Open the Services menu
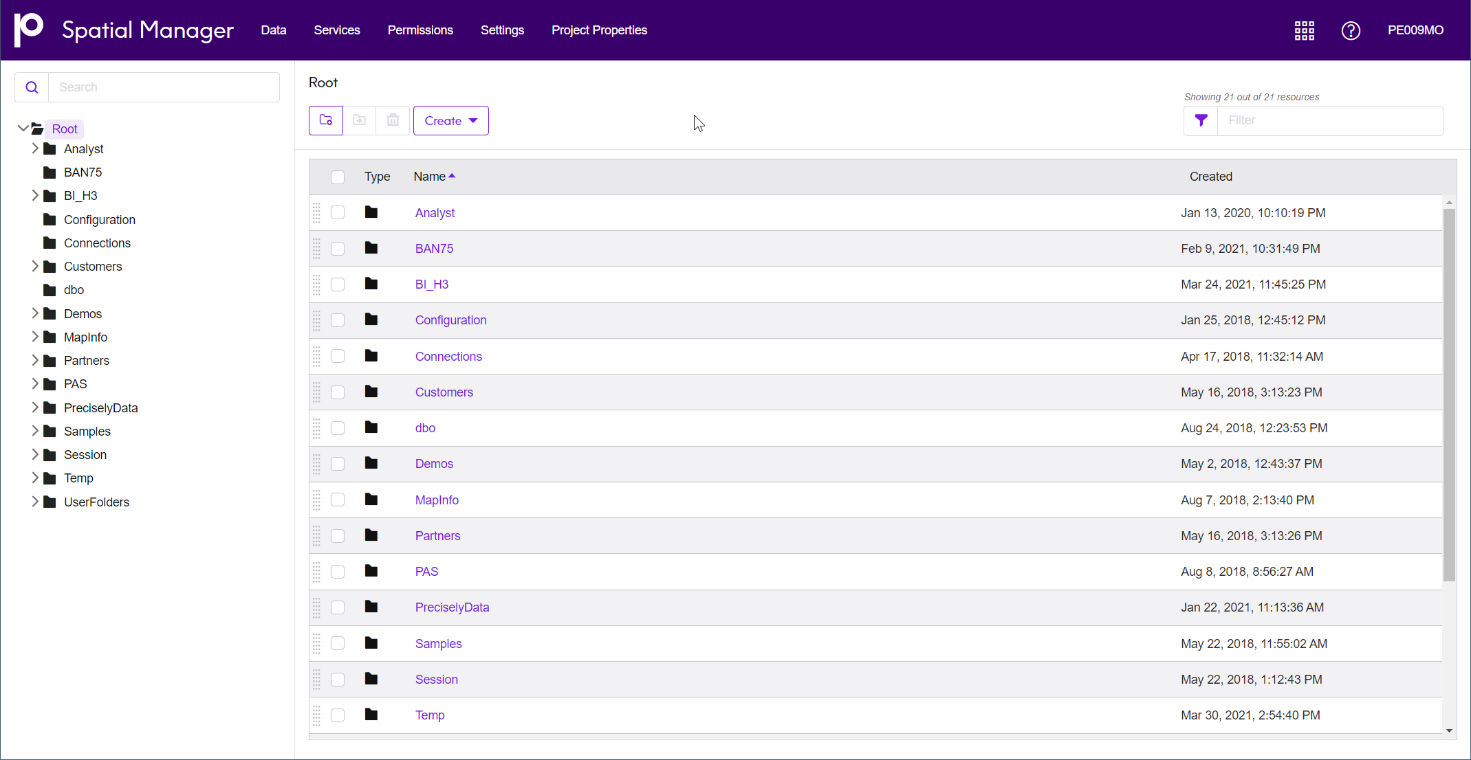 tap(337, 30)
